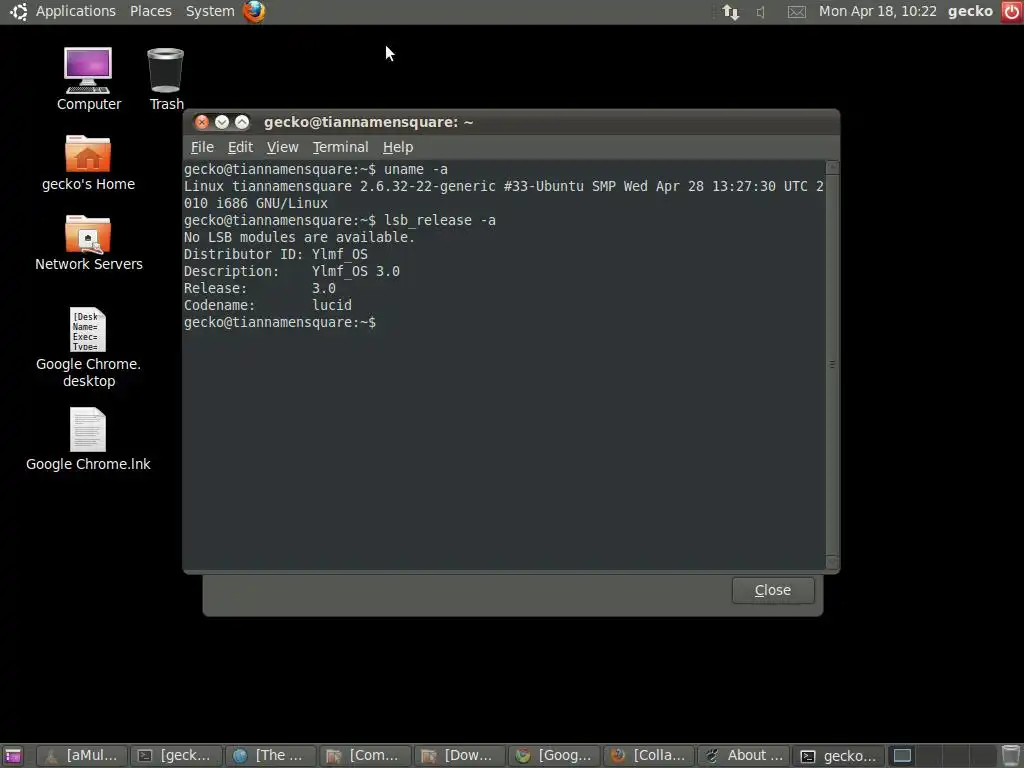This screenshot has width=1024, height=768.
Task: Click the 'Distributor ID: Ylmf_OS' line
Action: pos(276,254)
